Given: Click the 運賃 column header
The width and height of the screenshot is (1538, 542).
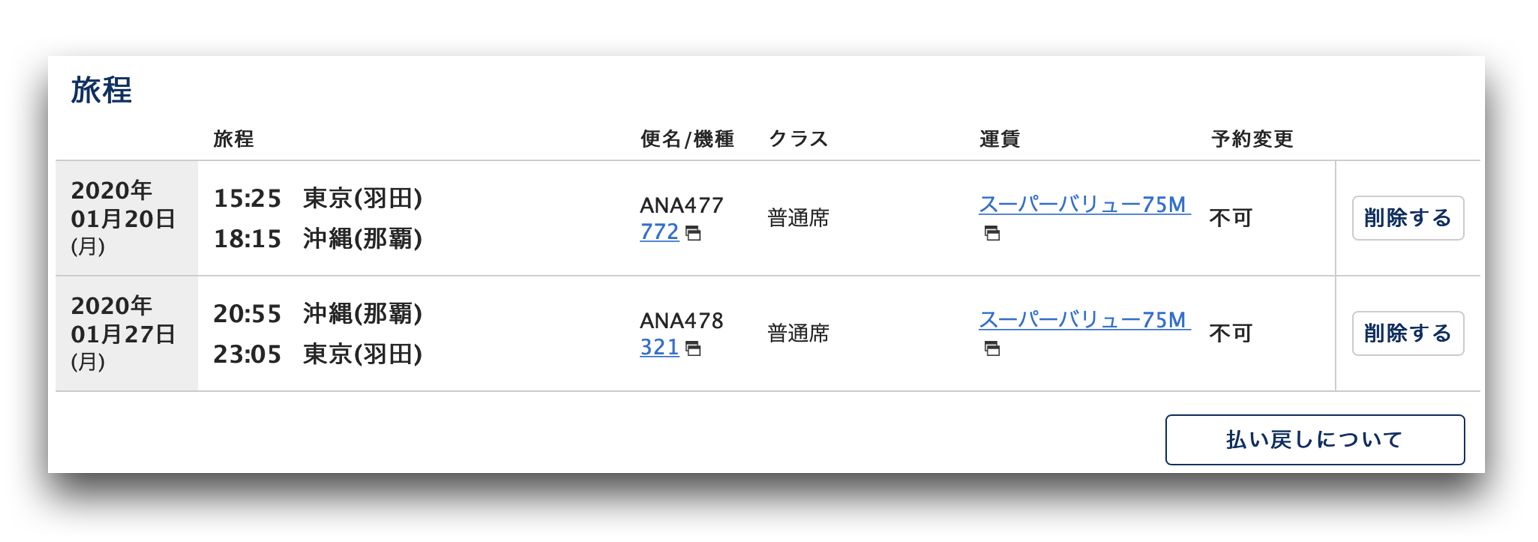Looking at the screenshot, I should click(x=1000, y=139).
